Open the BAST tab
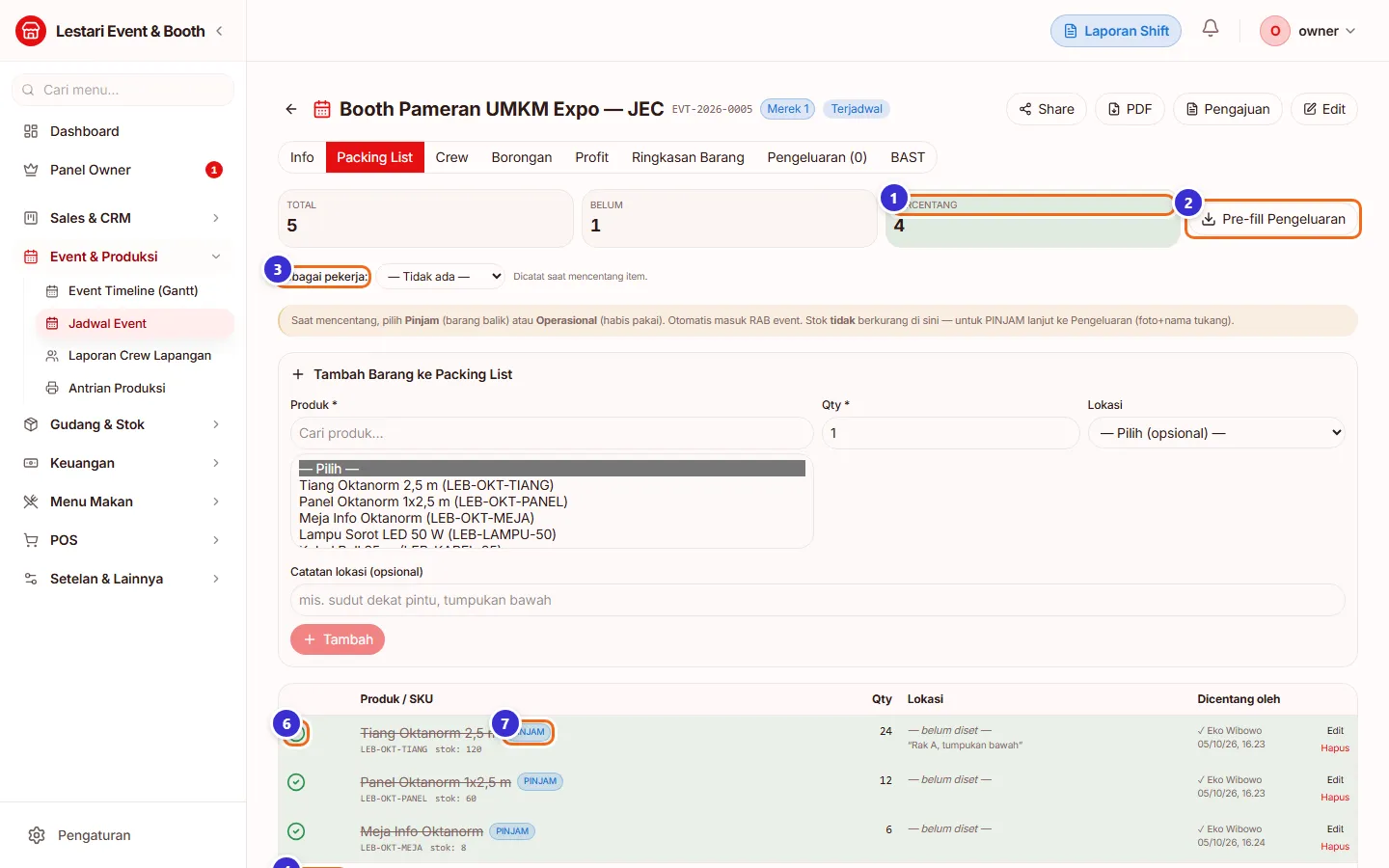 pos(908,157)
